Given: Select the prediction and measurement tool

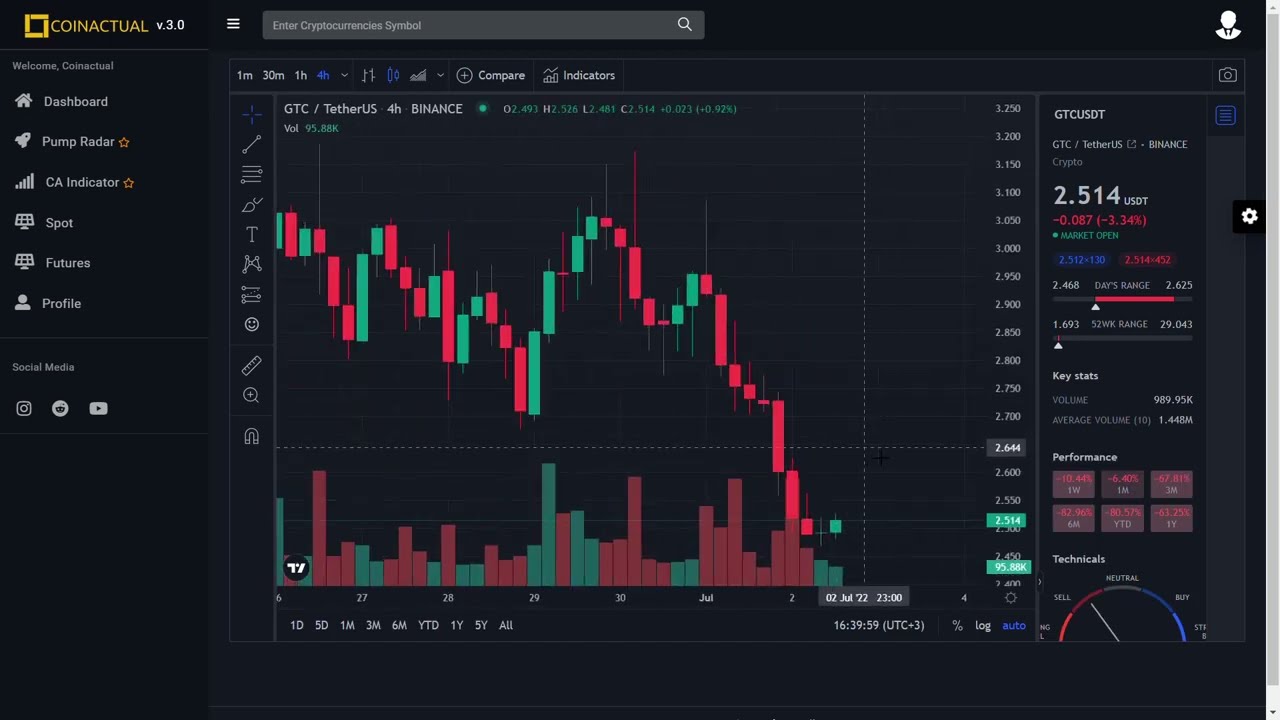Looking at the screenshot, I should point(252,295).
